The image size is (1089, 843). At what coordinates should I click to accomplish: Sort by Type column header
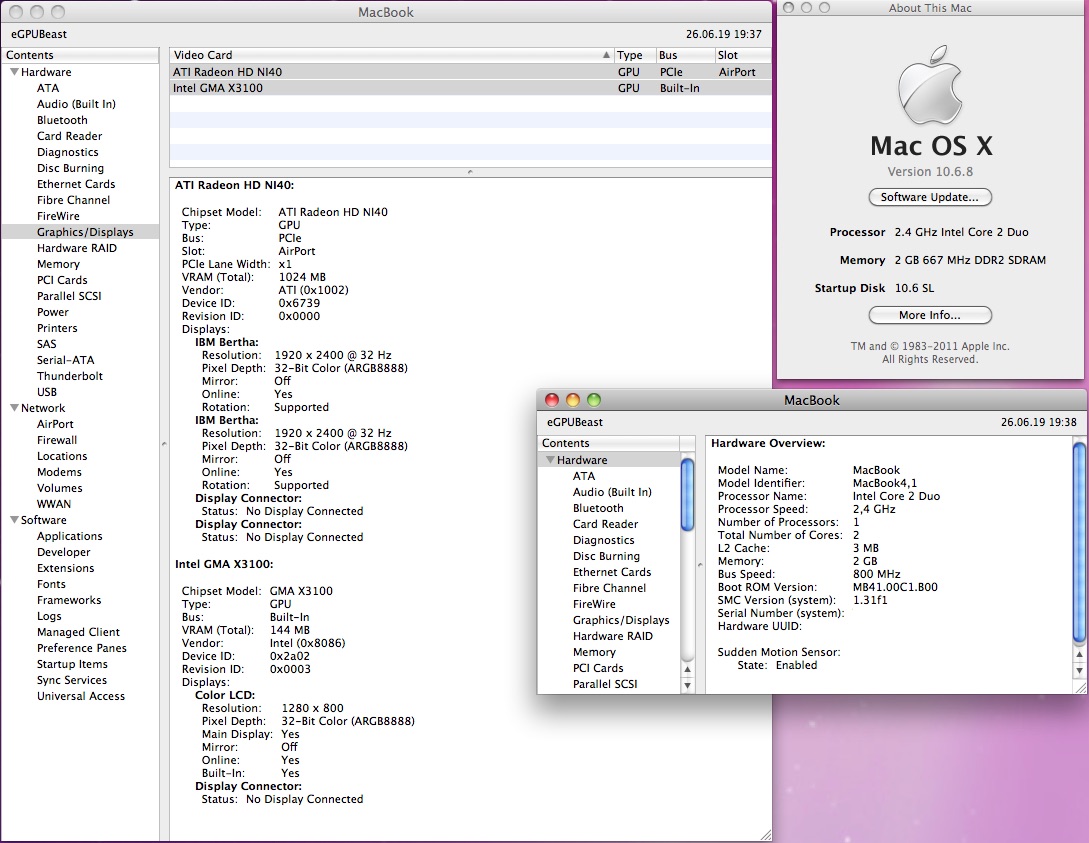click(635, 55)
